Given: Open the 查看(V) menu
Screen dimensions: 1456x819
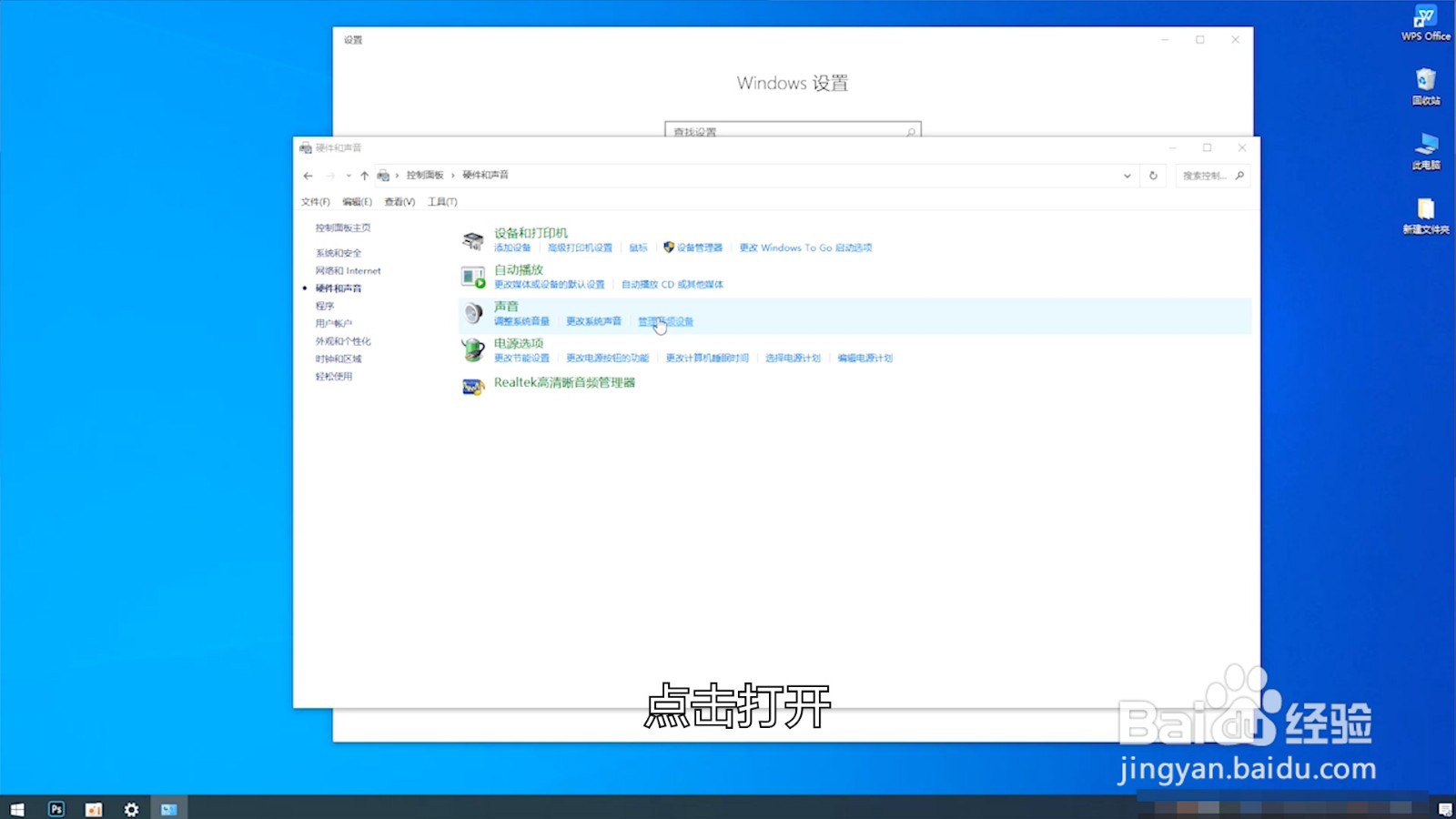Looking at the screenshot, I should [x=399, y=202].
